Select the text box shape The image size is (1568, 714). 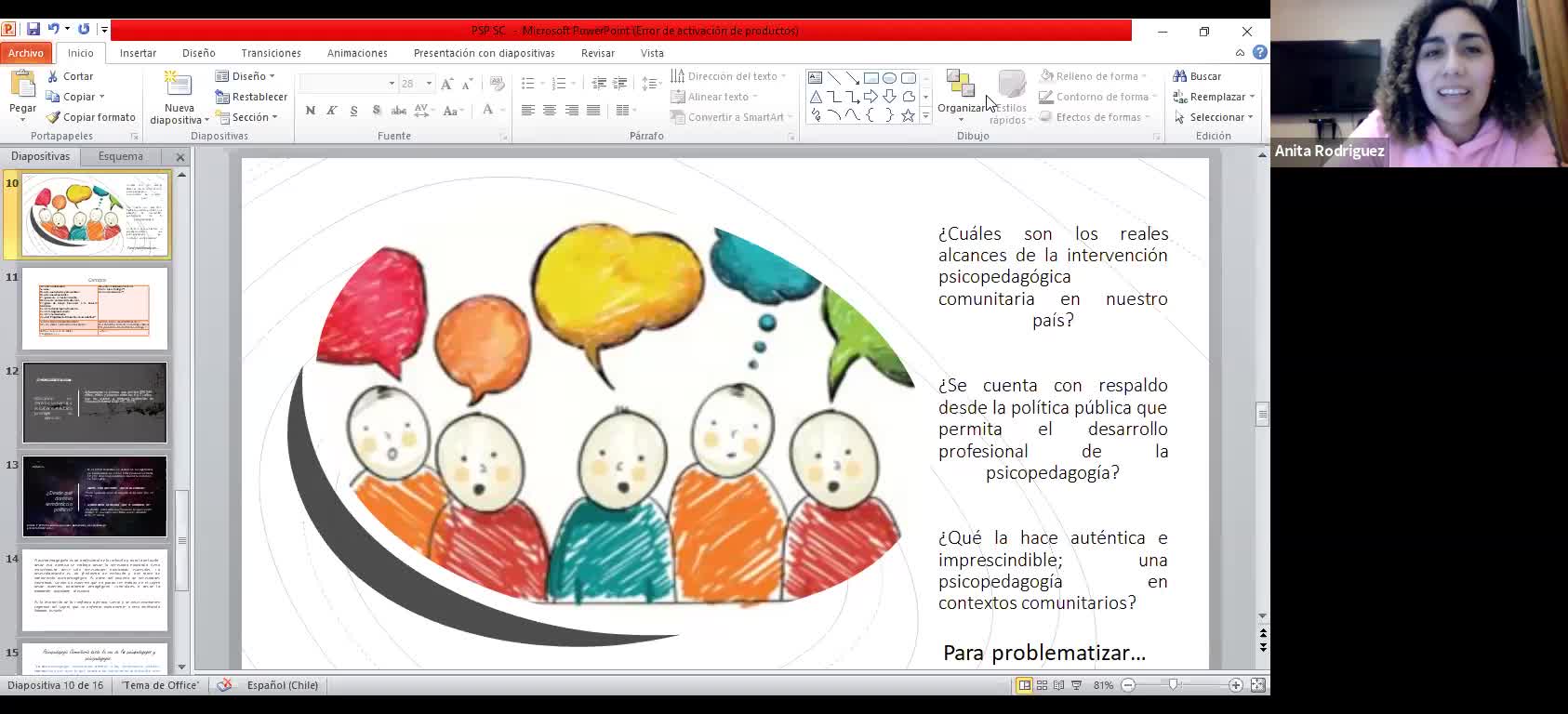[815, 77]
